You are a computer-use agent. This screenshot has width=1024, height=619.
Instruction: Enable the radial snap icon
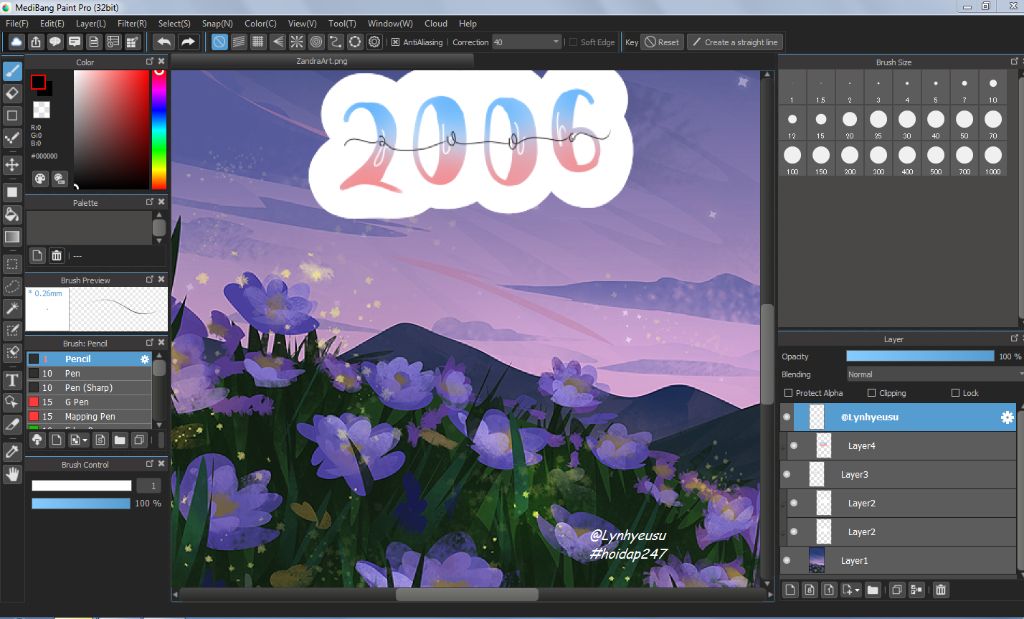point(296,42)
